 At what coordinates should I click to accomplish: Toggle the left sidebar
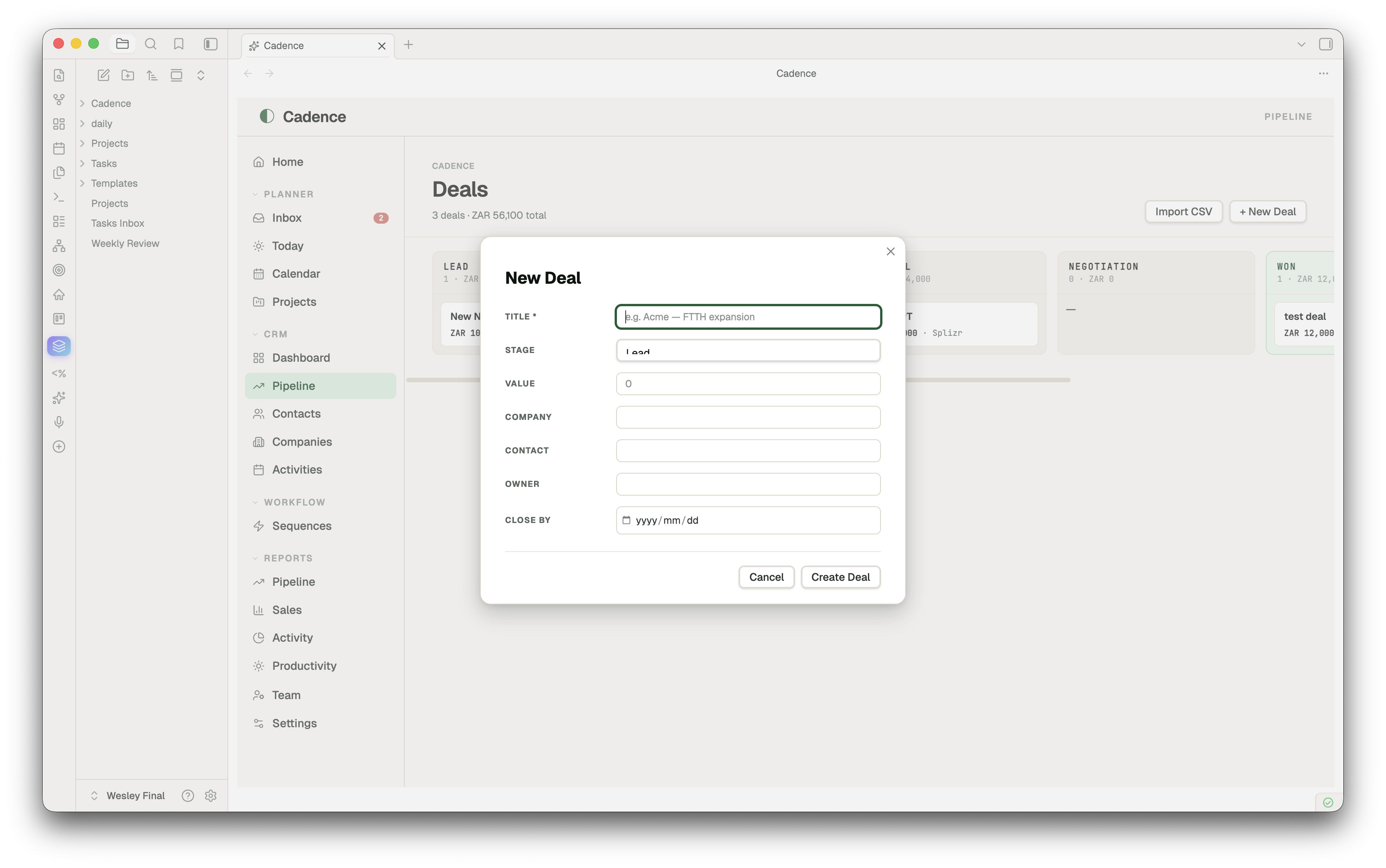tap(211, 44)
